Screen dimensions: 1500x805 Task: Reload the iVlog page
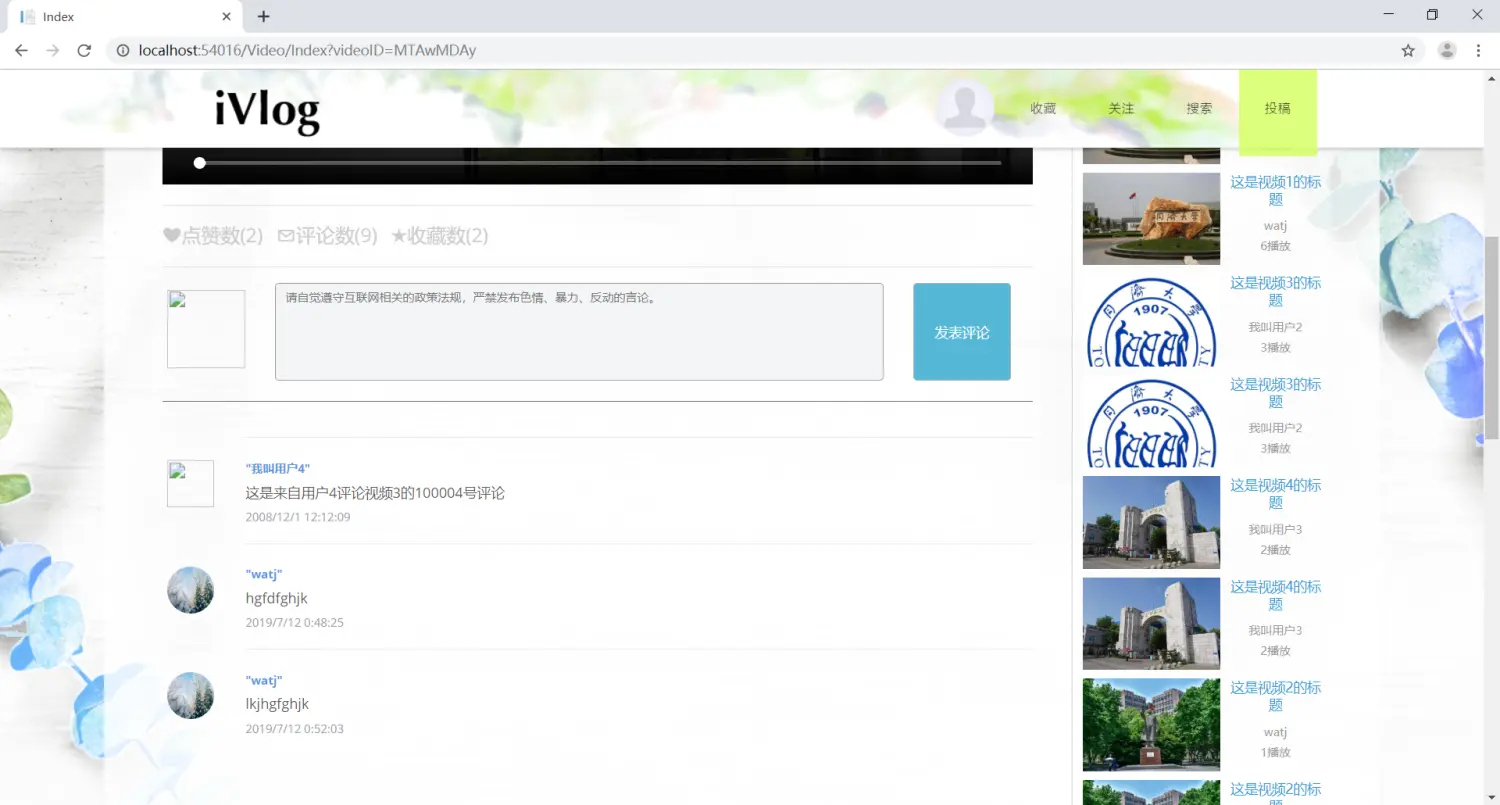click(x=85, y=50)
